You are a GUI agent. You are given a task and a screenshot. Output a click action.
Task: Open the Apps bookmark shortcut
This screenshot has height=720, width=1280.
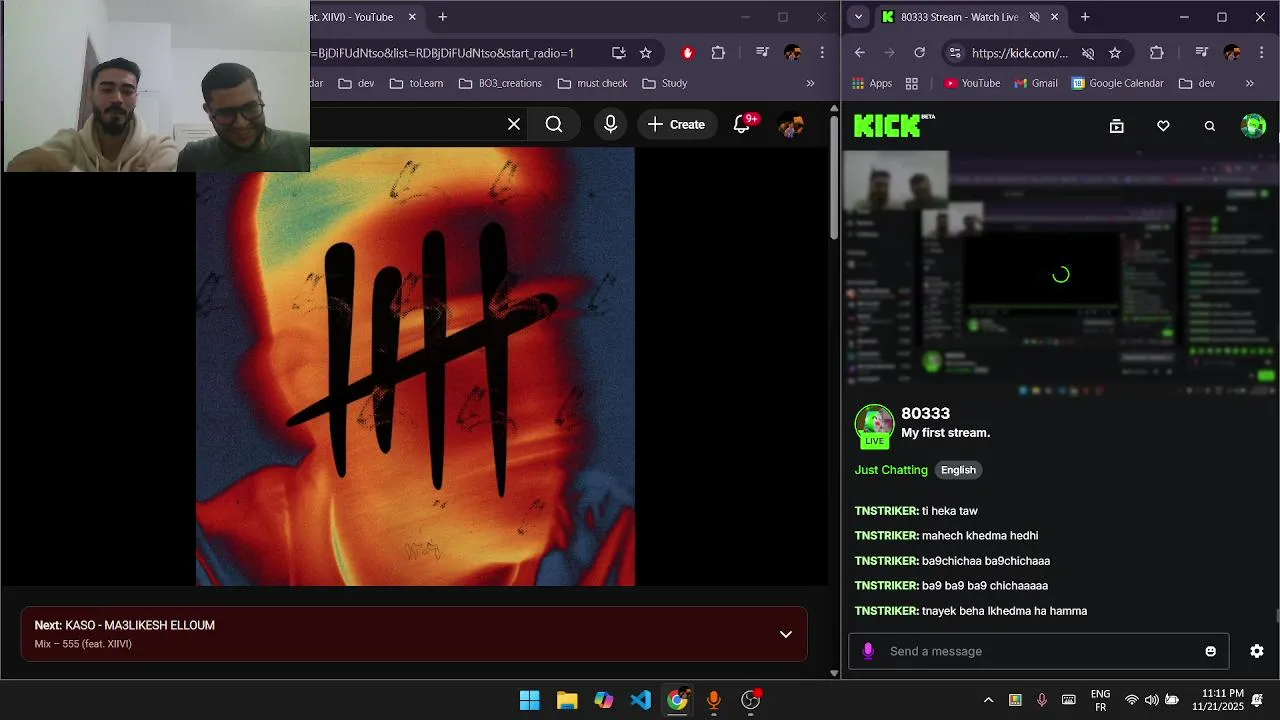point(872,83)
